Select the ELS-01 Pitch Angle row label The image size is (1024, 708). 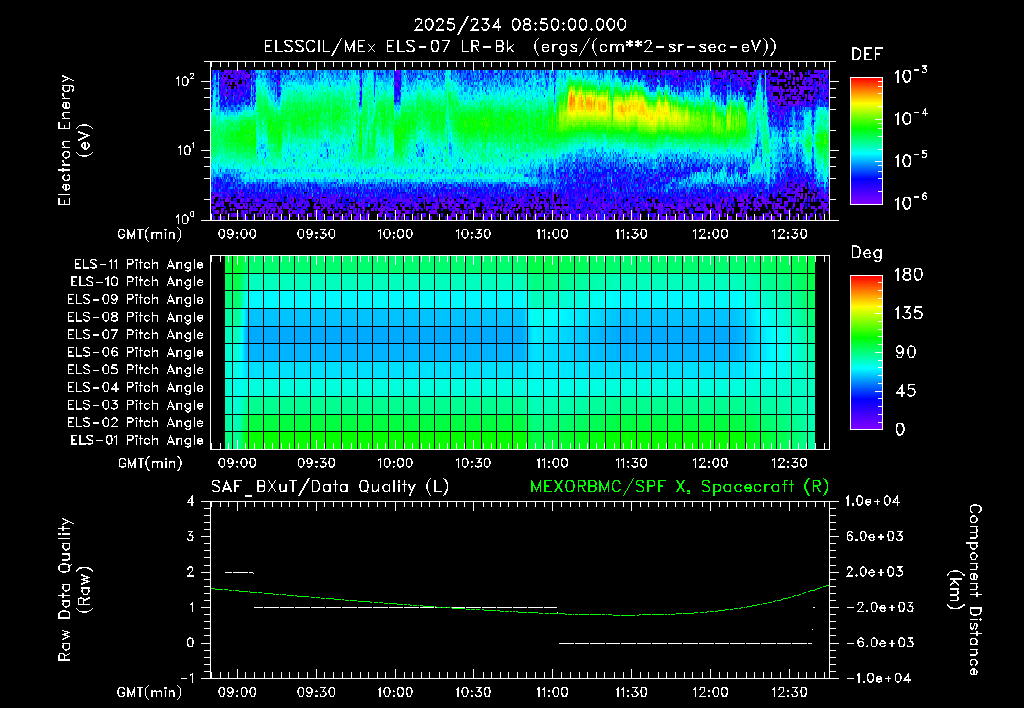(136, 440)
